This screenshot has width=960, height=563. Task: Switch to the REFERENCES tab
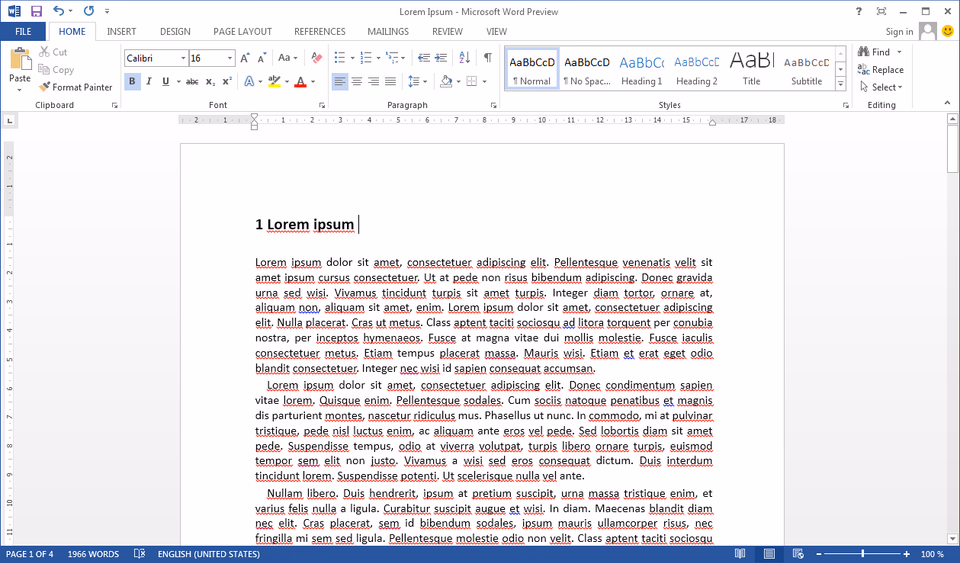pyautogui.click(x=320, y=31)
